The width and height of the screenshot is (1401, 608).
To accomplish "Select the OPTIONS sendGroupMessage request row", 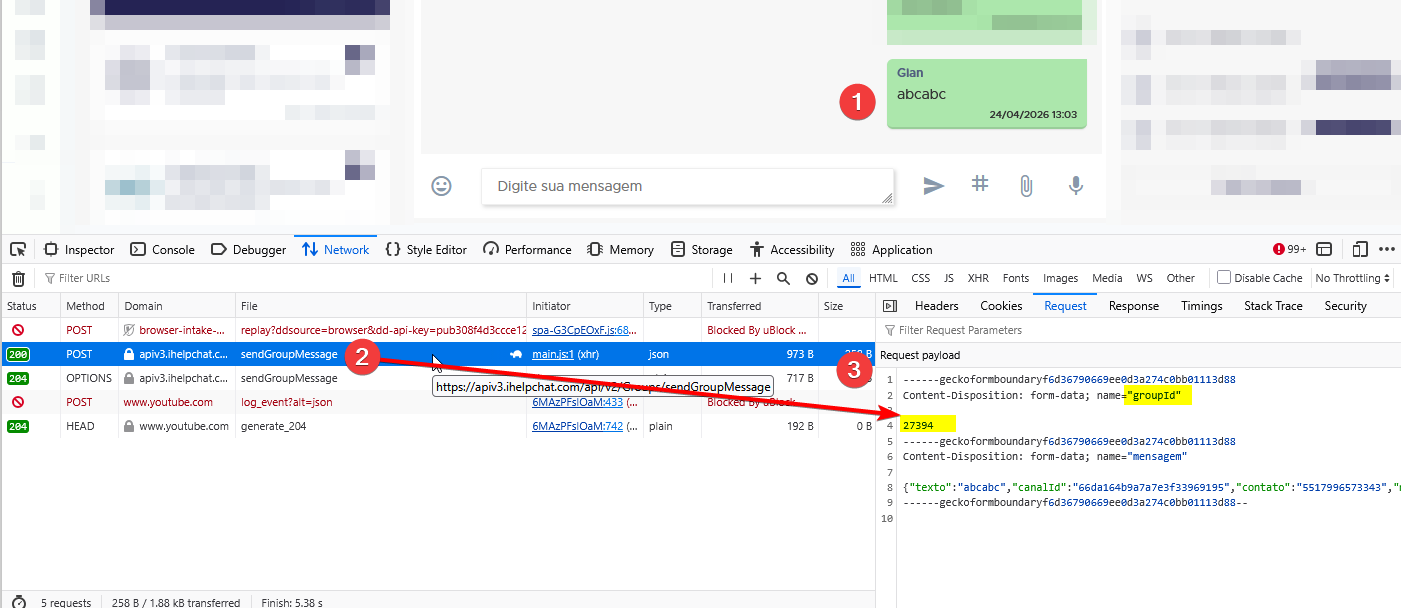I will 438,378.
